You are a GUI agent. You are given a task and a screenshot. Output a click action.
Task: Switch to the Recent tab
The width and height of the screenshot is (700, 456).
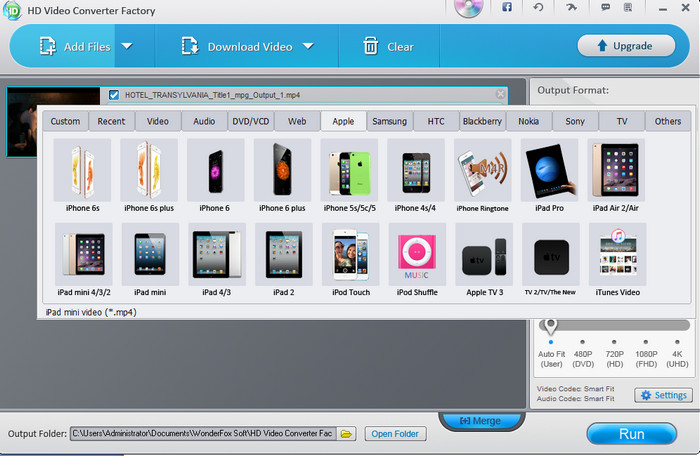(112, 121)
